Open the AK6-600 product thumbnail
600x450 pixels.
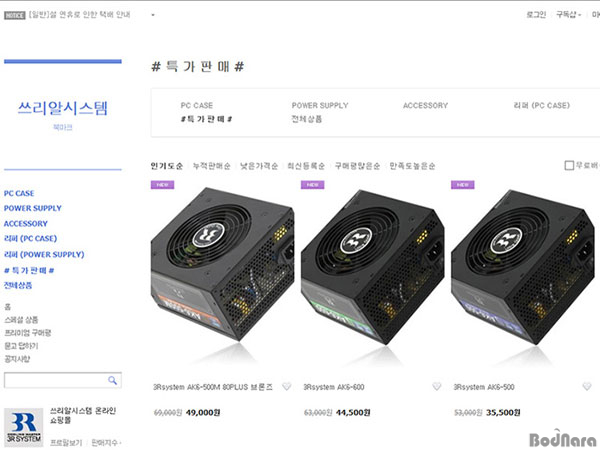372,267
